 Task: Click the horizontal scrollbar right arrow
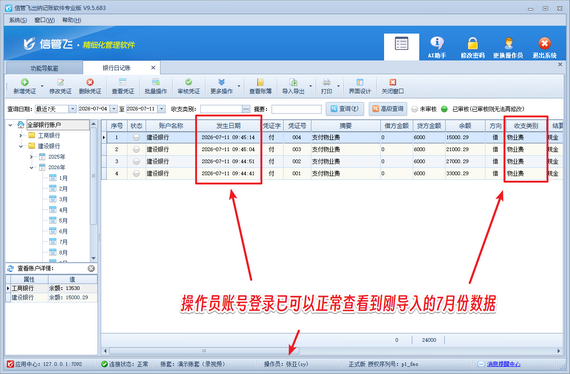point(558,351)
